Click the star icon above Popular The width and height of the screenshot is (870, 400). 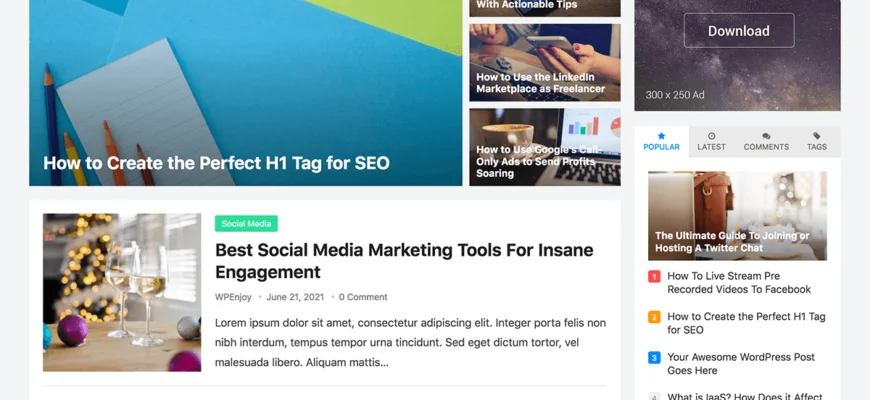coord(661,136)
